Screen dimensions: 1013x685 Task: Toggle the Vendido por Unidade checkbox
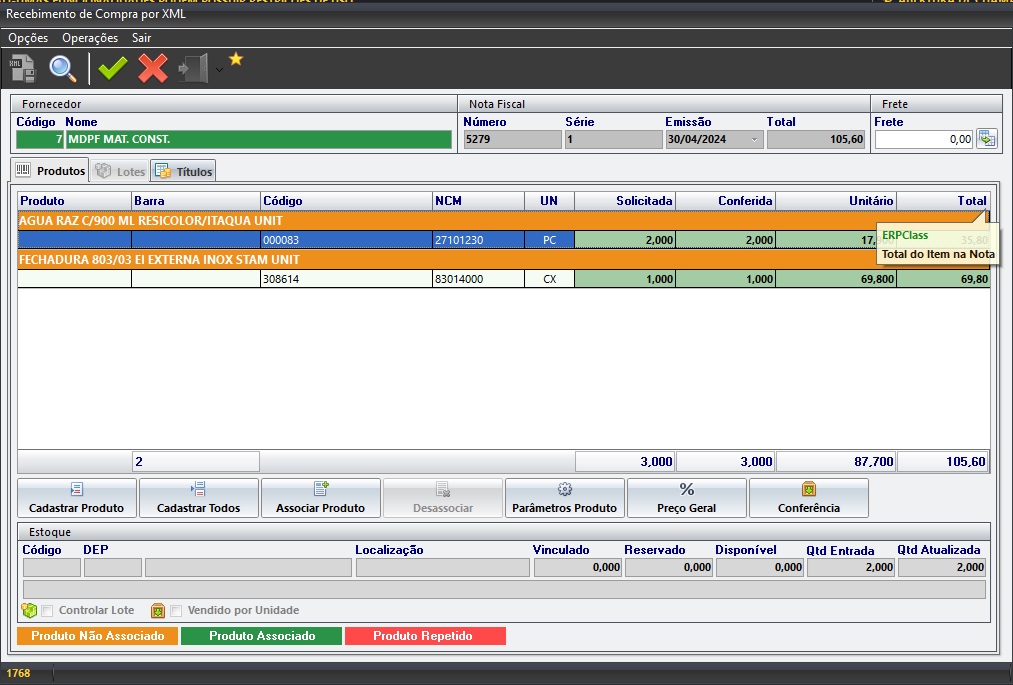[x=176, y=611]
